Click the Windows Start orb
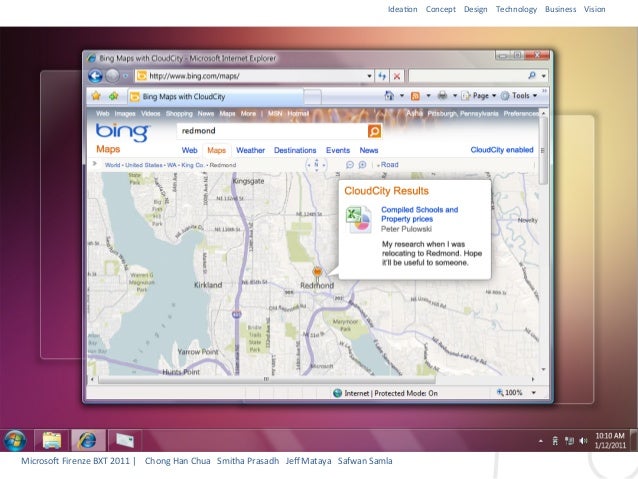638x479 pixels. click(15, 440)
